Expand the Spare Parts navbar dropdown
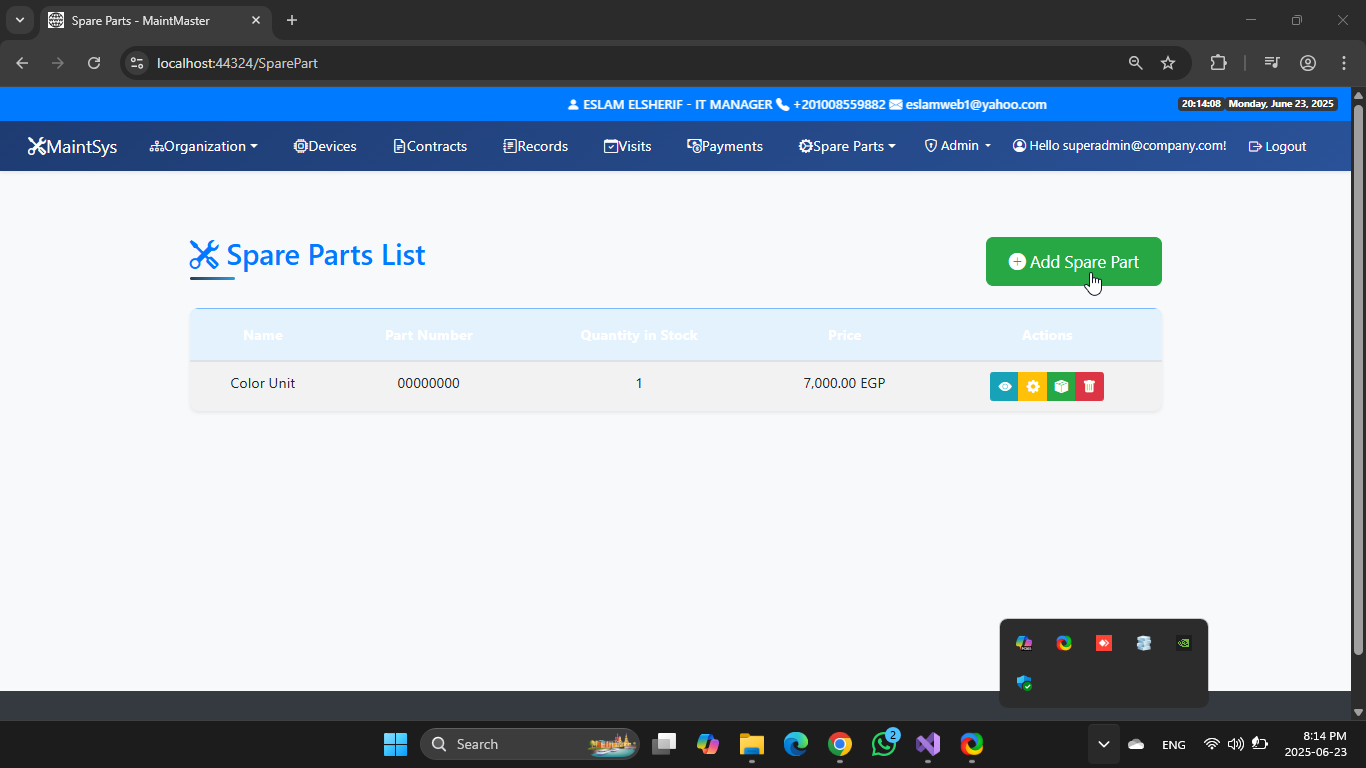Image resolution: width=1366 pixels, height=768 pixels. [847, 146]
